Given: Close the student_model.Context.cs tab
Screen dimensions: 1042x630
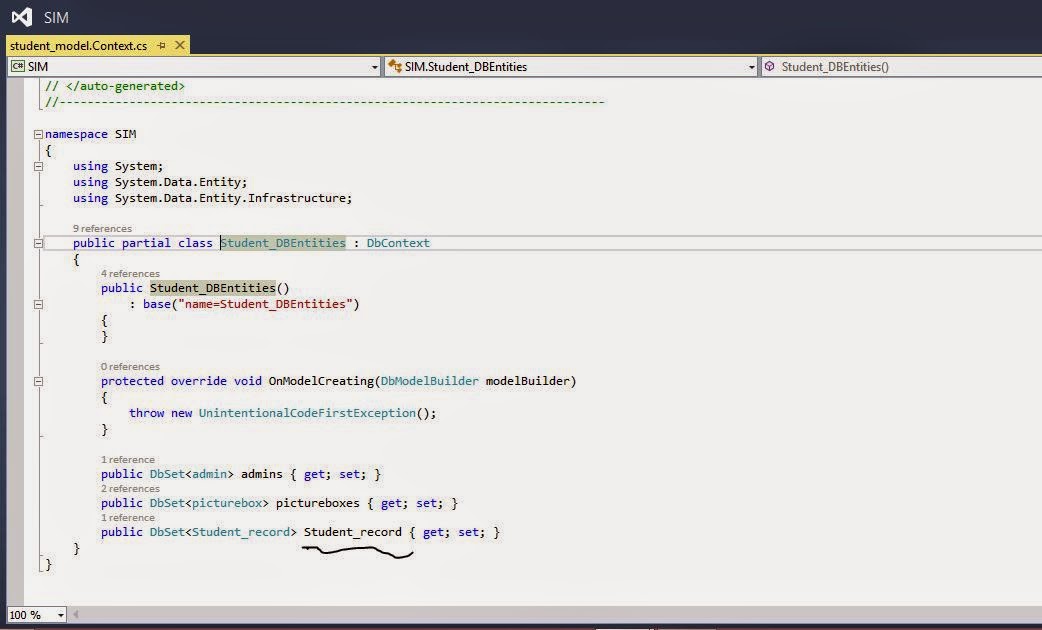Looking at the screenshot, I should (x=179, y=45).
